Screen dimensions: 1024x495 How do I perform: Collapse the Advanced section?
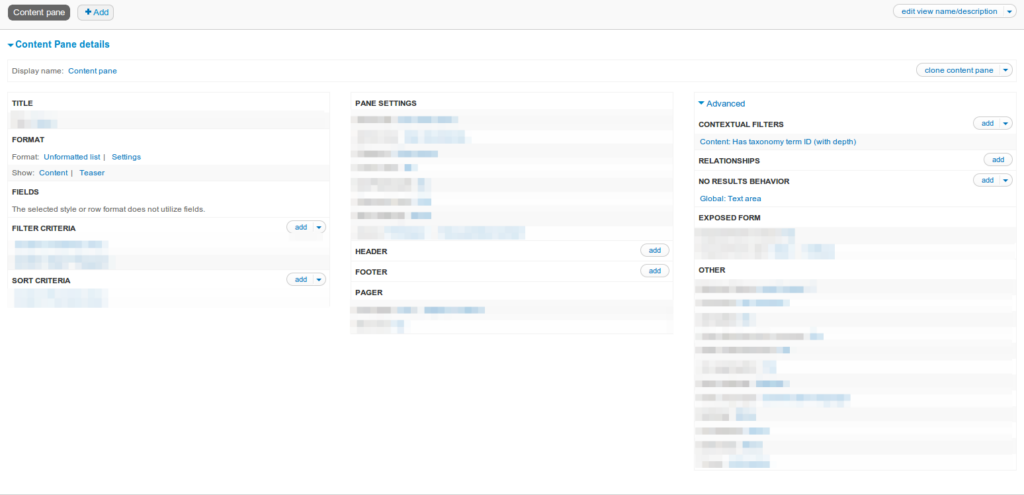click(722, 103)
